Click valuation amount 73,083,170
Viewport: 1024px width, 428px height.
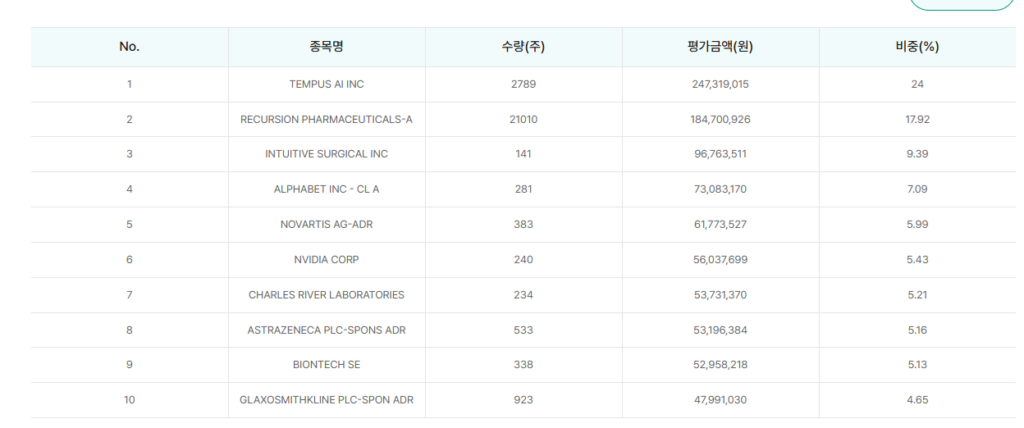click(x=720, y=189)
